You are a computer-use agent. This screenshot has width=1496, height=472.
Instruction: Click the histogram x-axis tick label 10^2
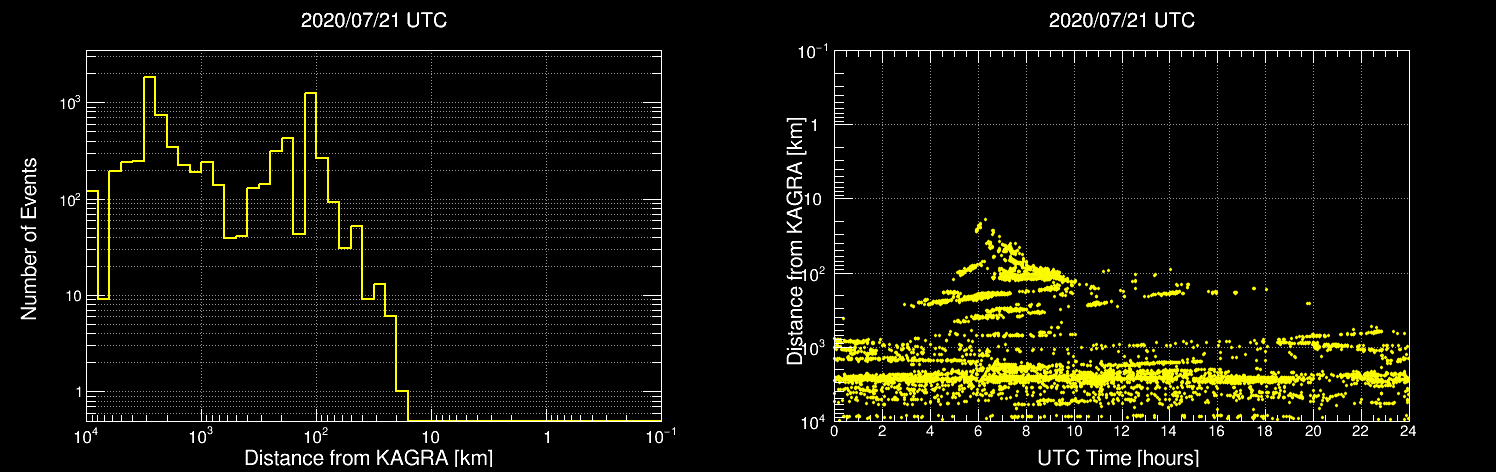tap(317, 436)
